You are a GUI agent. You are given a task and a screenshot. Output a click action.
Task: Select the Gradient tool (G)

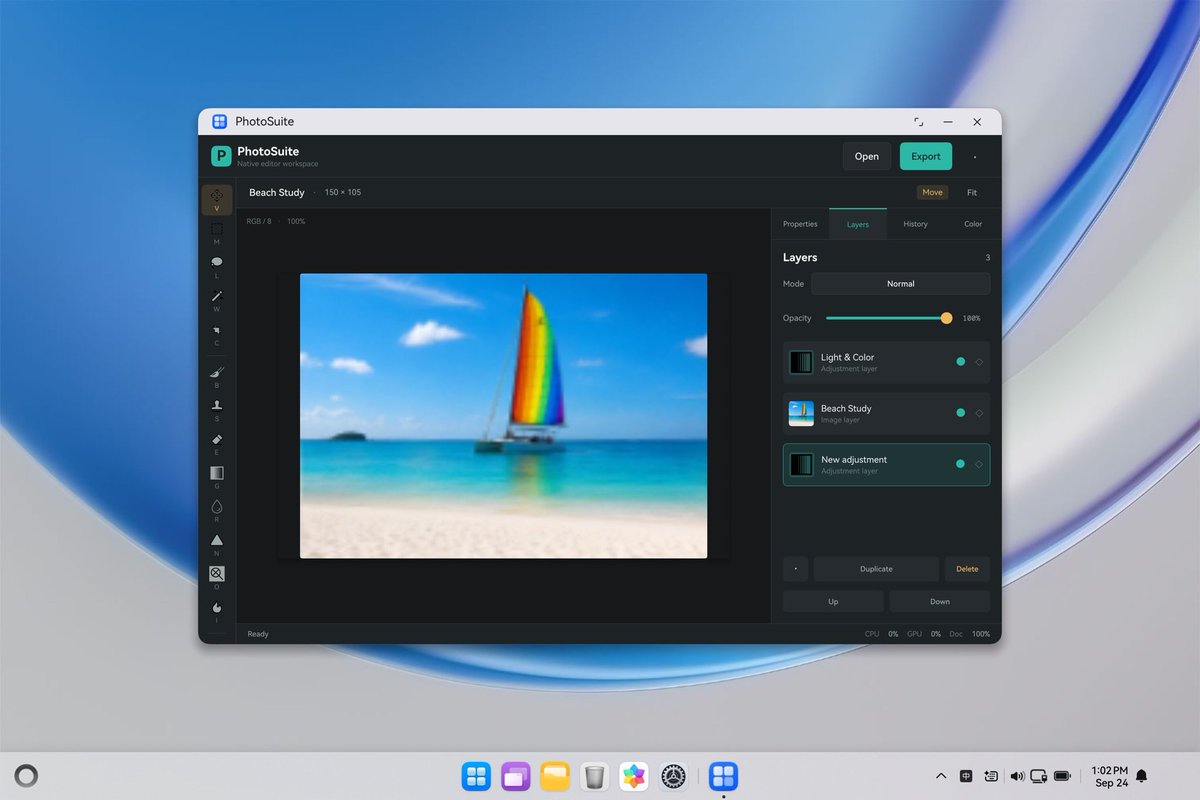pyautogui.click(x=217, y=477)
